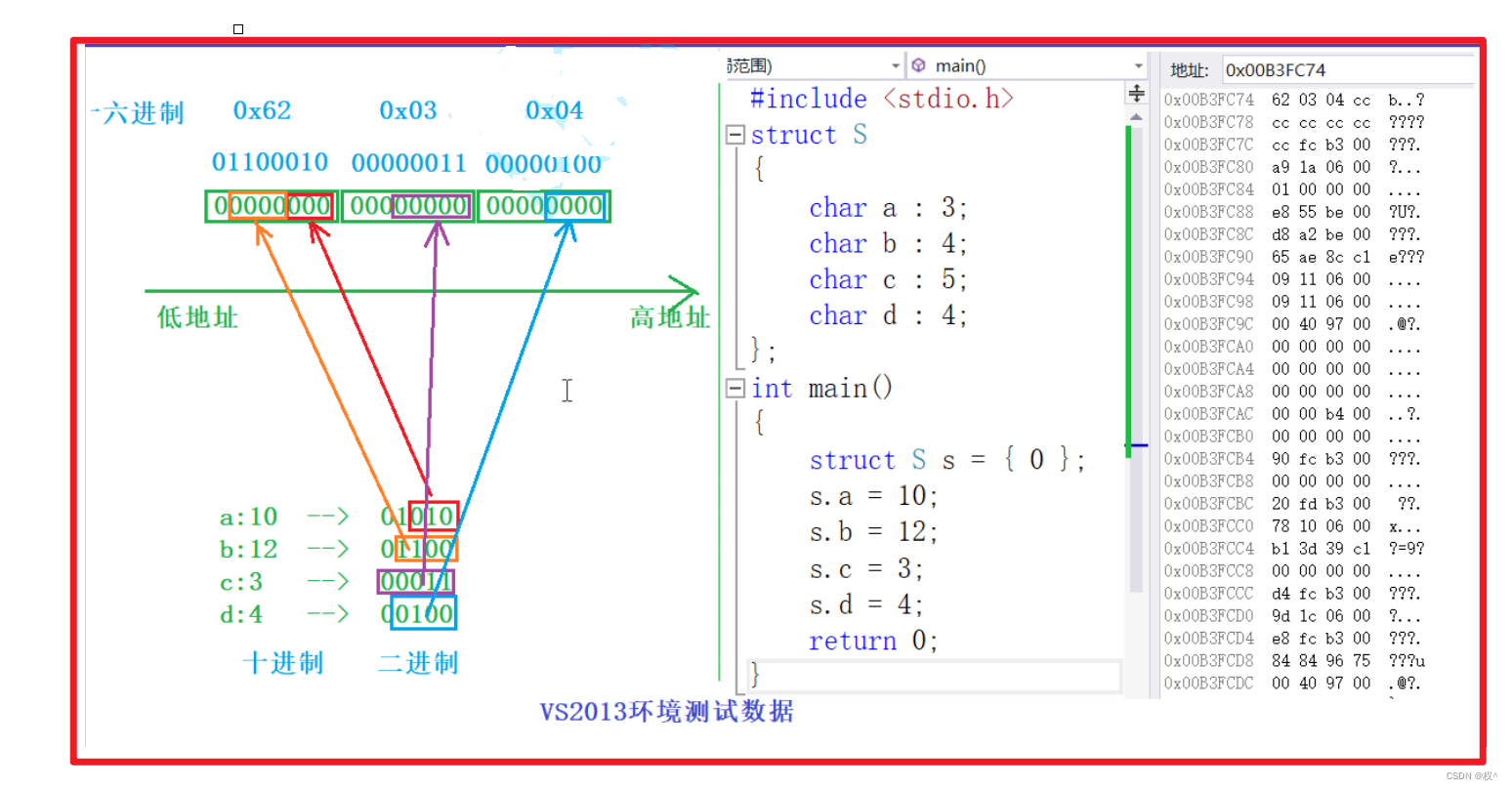Click the 地址: label in the memory window

(x=1190, y=70)
